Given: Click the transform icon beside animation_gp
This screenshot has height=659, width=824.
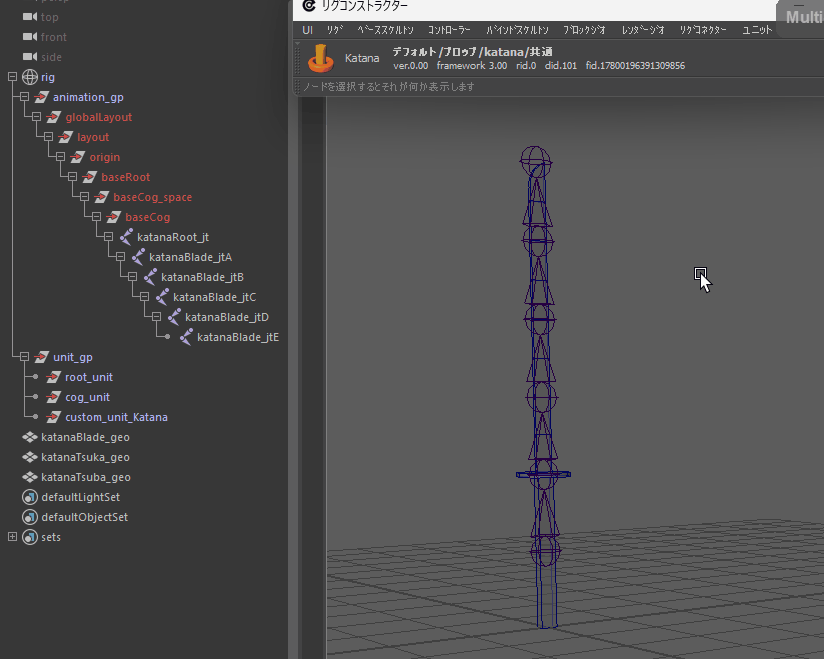Looking at the screenshot, I should click(x=42, y=97).
